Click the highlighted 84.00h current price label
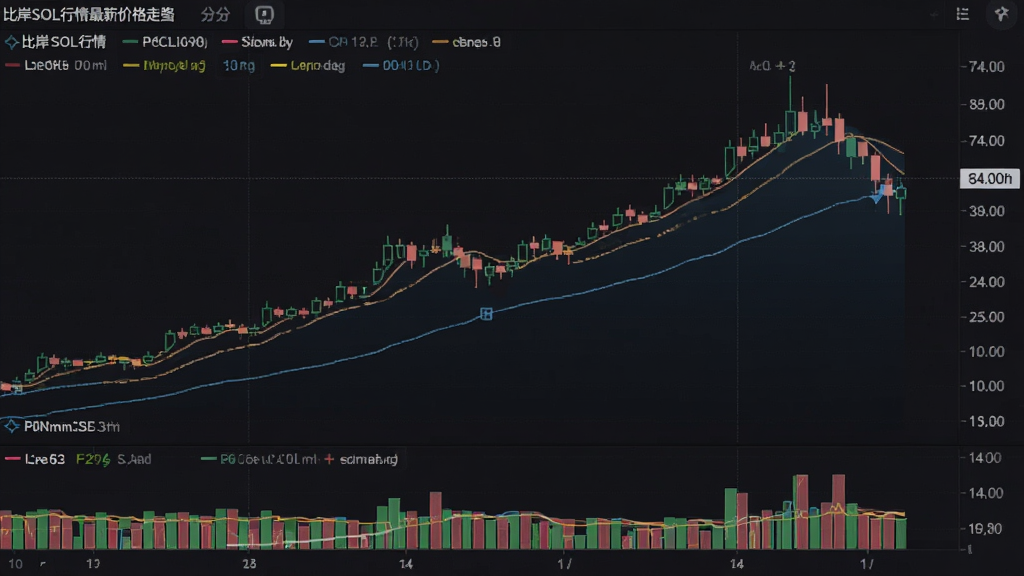Screen dimensions: 1024x576 pos(989,178)
